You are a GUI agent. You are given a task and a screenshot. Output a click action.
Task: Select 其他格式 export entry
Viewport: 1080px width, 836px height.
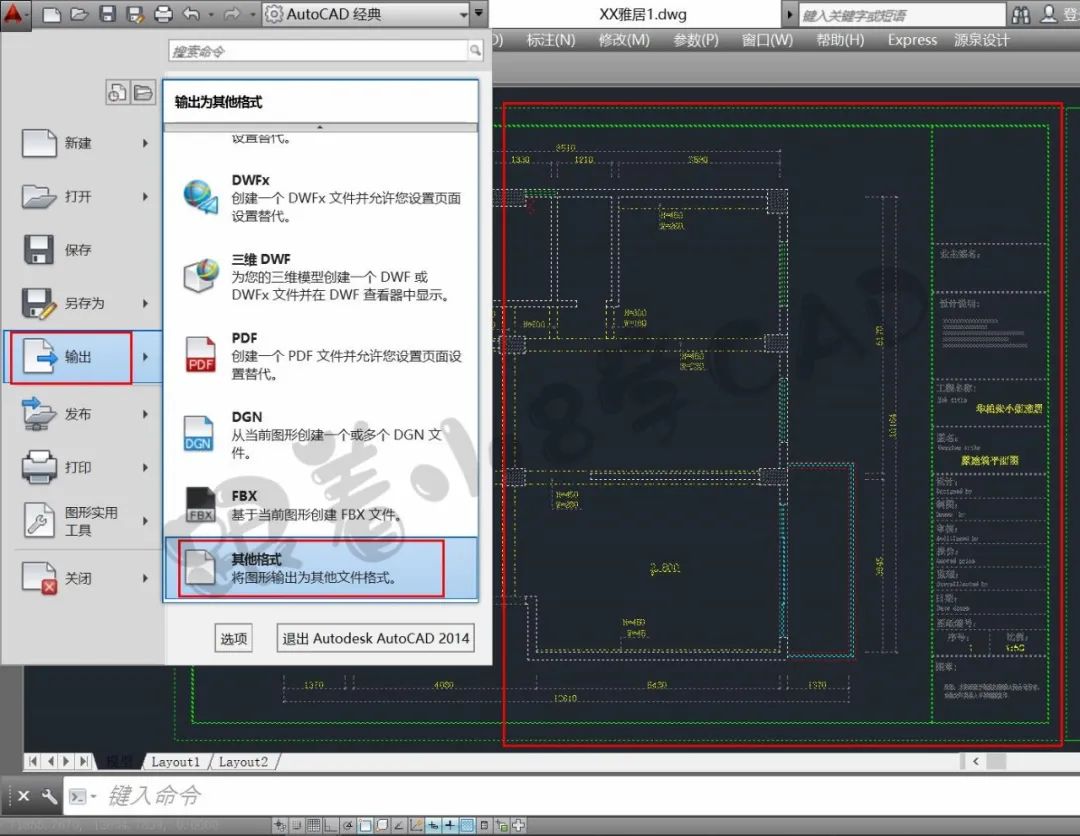tap(311, 568)
